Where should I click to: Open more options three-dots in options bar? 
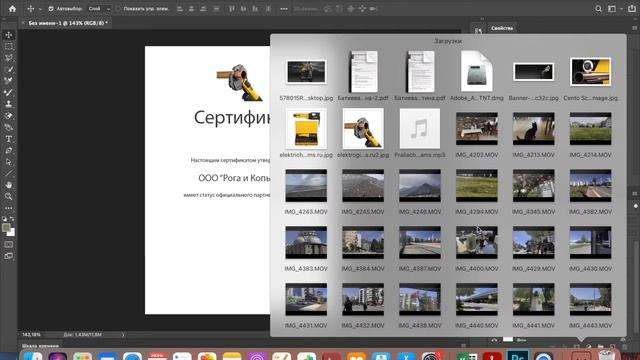[284, 9]
